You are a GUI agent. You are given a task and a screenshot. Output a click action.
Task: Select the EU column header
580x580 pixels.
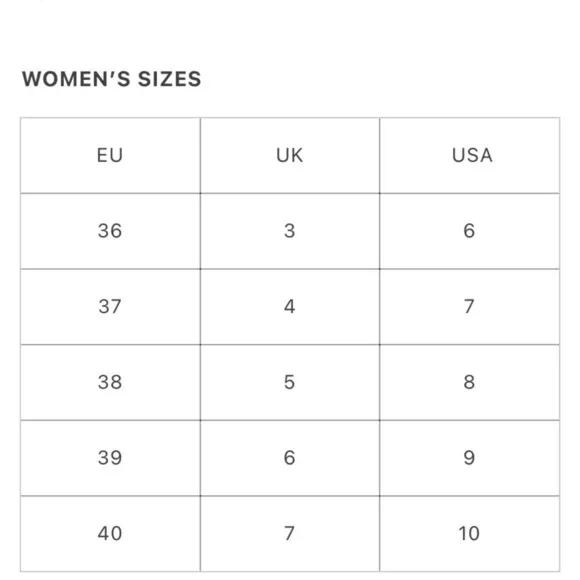[x=110, y=155]
